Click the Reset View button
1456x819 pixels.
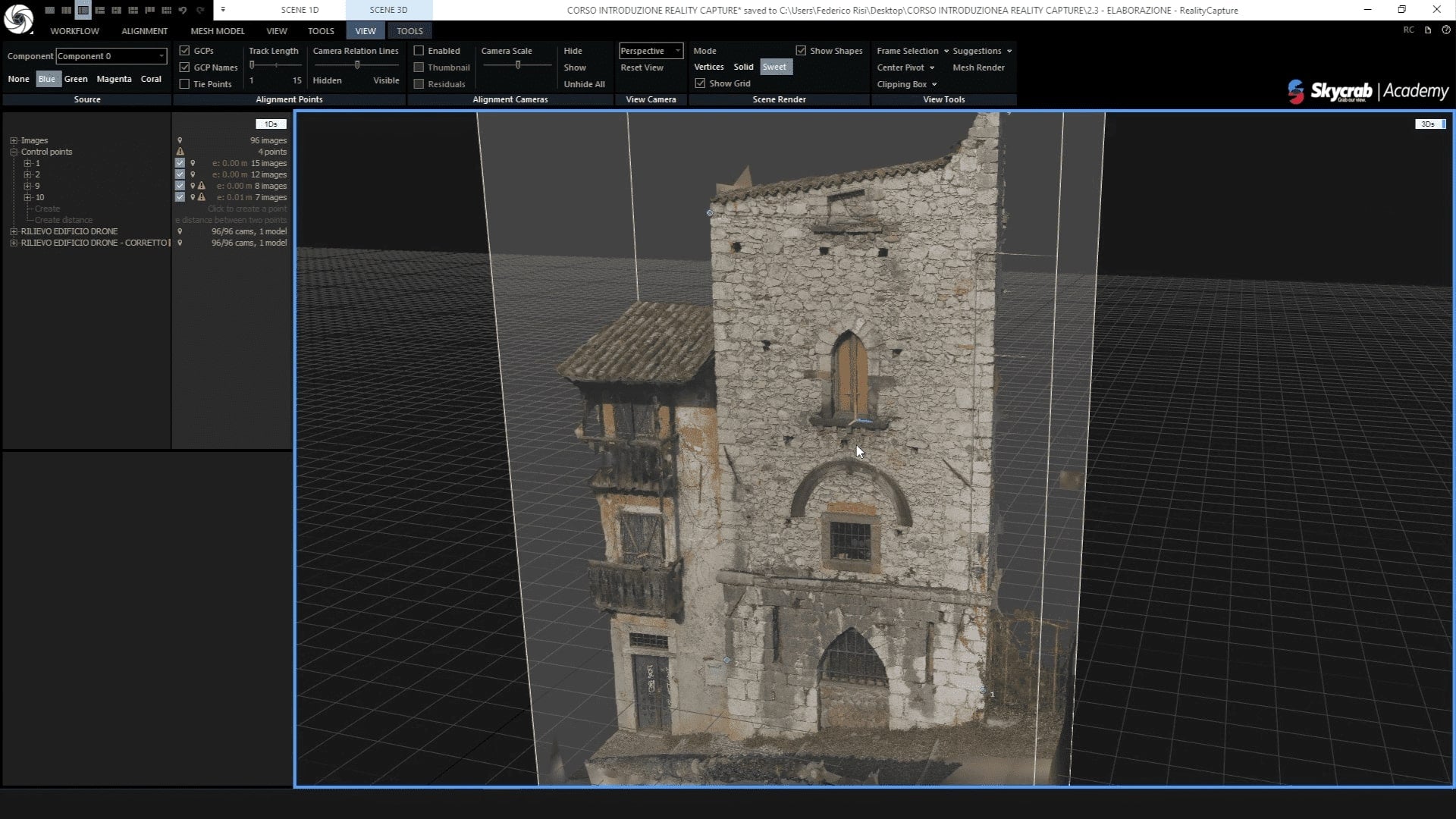pyautogui.click(x=642, y=67)
